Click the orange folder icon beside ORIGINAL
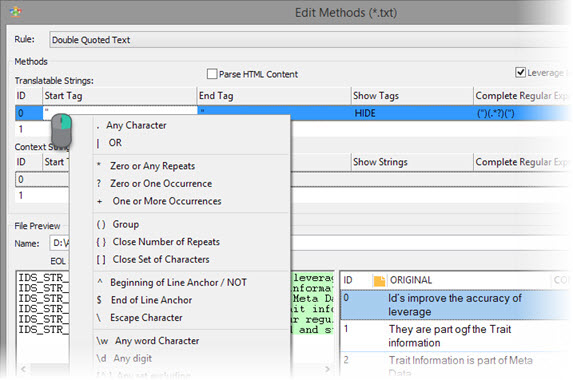Screen dimensions: 573x380 (x=379, y=281)
